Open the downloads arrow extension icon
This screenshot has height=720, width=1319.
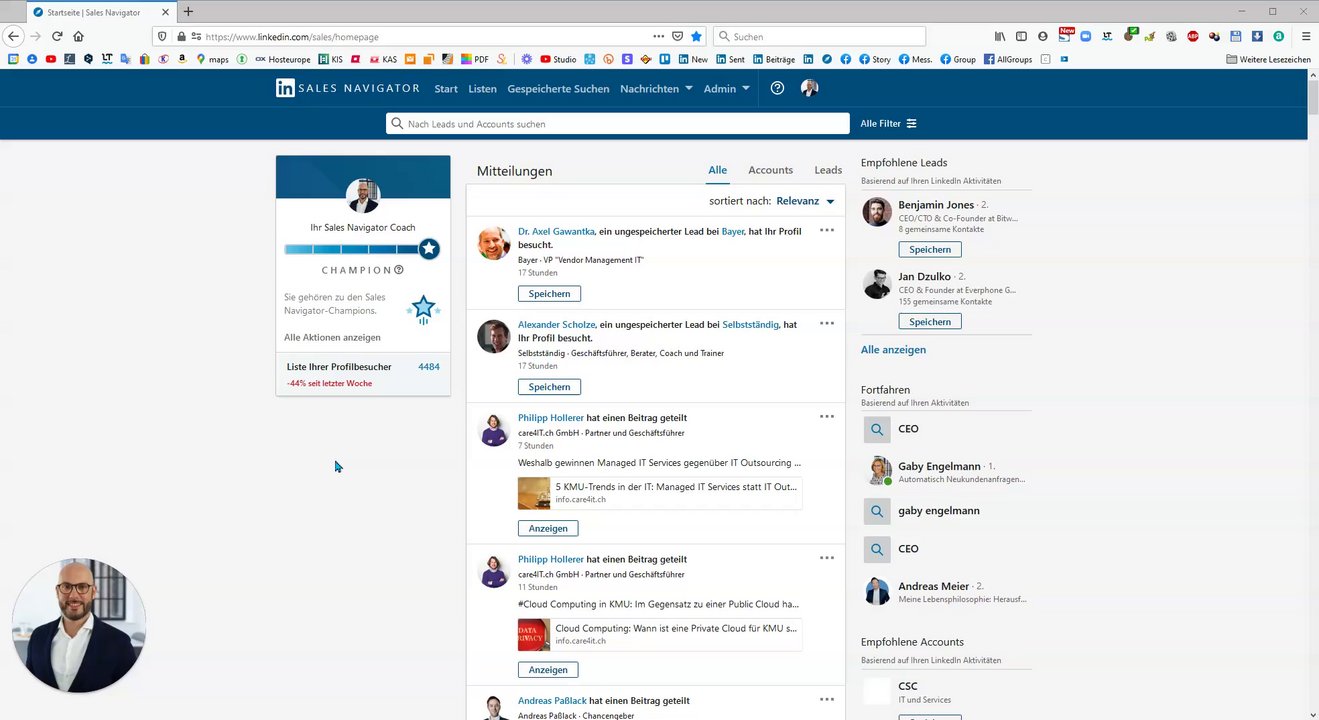coord(1257,36)
